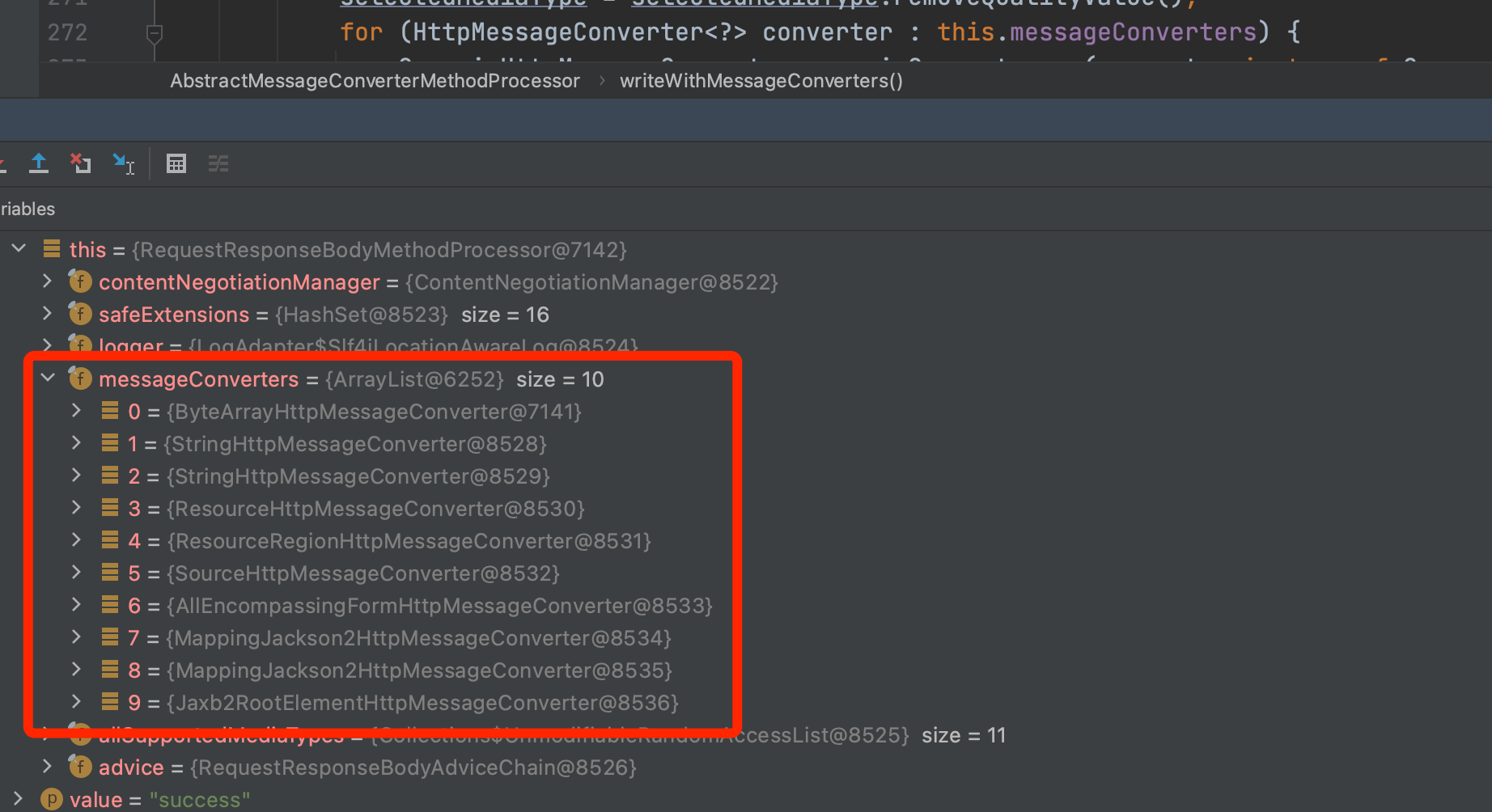Expand element 2 StringHttpMessageConverter@8529
Viewport: 1492px width, 812px height.
click(x=76, y=475)
